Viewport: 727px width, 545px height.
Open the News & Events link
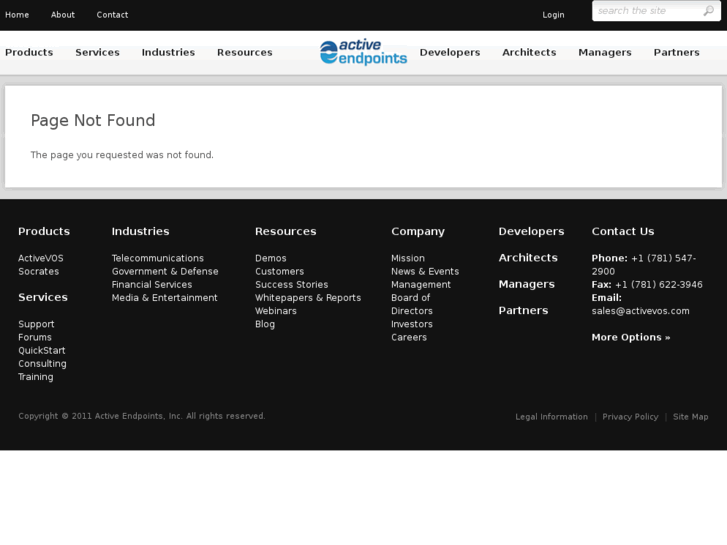click(425, 271)
